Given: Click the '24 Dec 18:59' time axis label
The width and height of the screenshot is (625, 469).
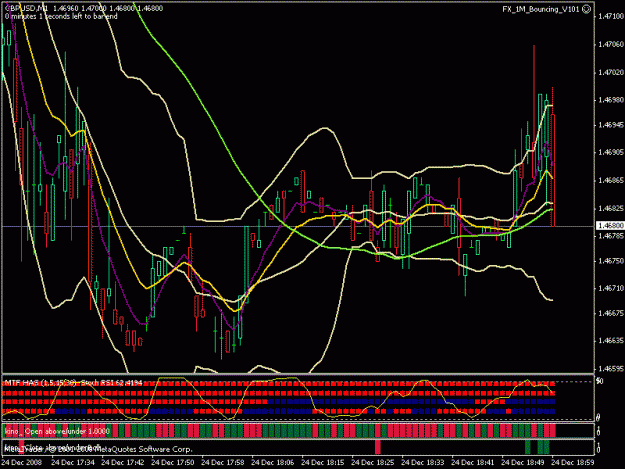Looking at the screenshot, I should [572, 463].
